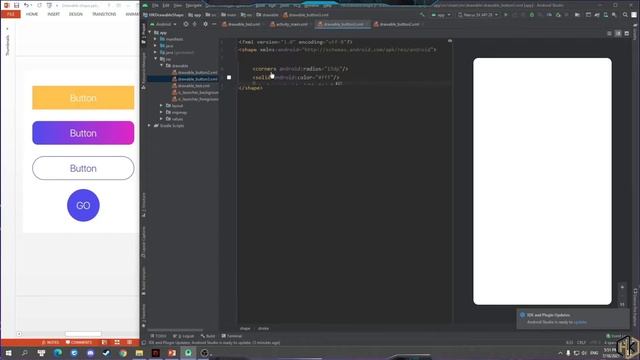Screen dimensions: 640x360
Task: Expand the java folder arrow
Action: point(155,46)
